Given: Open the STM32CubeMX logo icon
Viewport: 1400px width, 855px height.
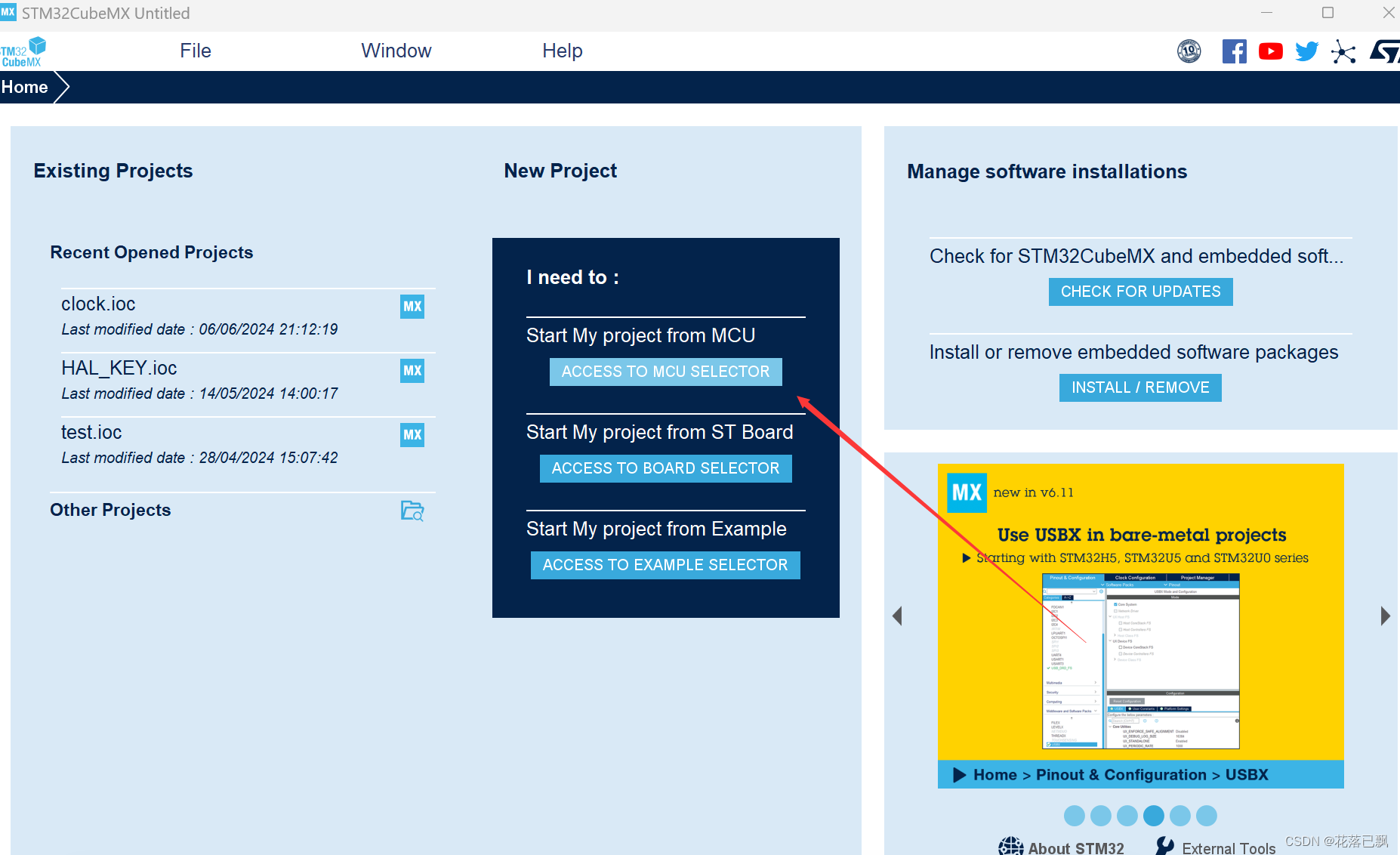Looking at the screenshot, I should 23,51.
